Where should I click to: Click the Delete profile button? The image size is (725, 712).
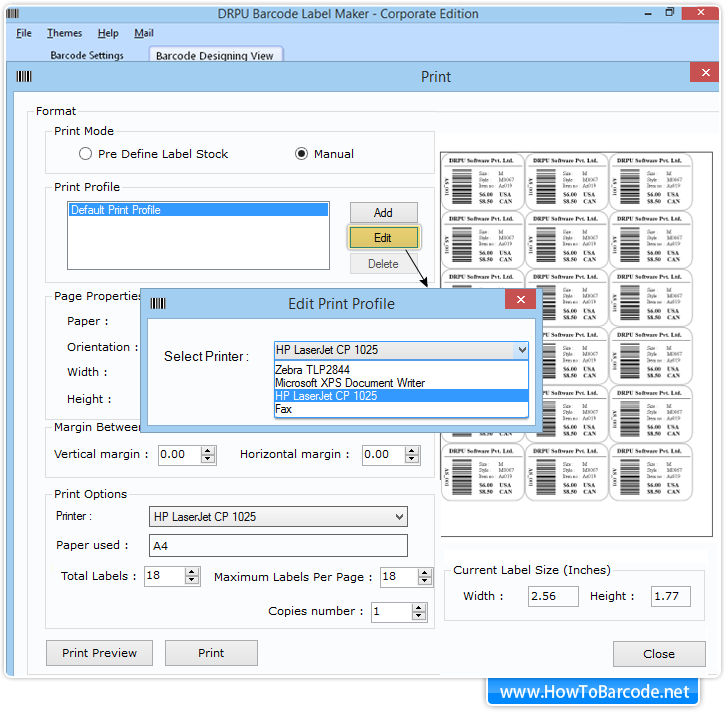pos(383,264)
